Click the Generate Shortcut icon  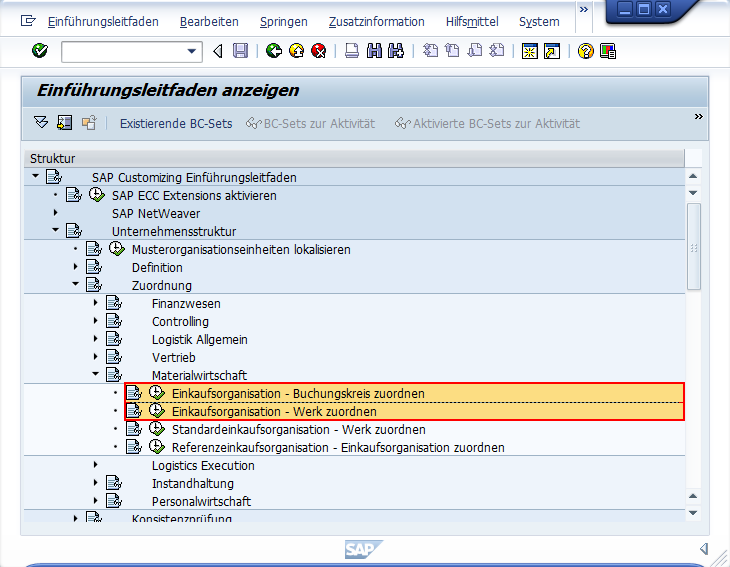[552, 51]
